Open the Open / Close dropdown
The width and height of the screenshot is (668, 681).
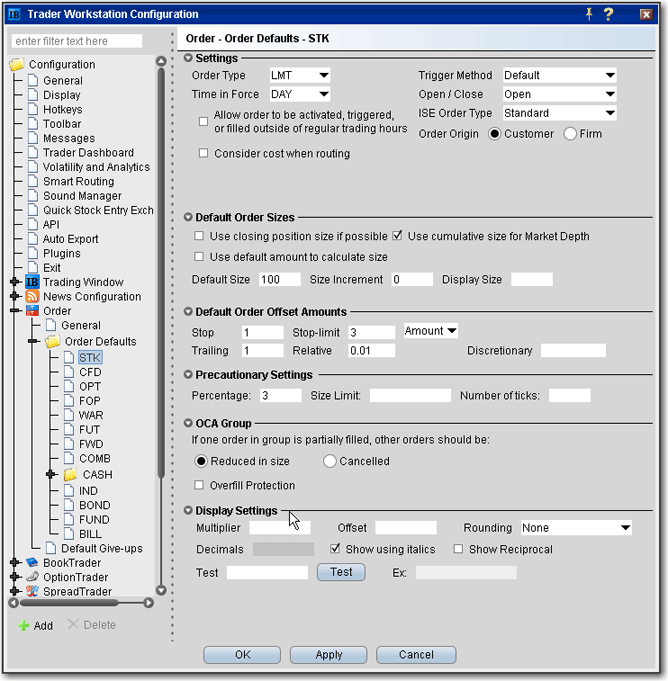(x=559, y=94)
